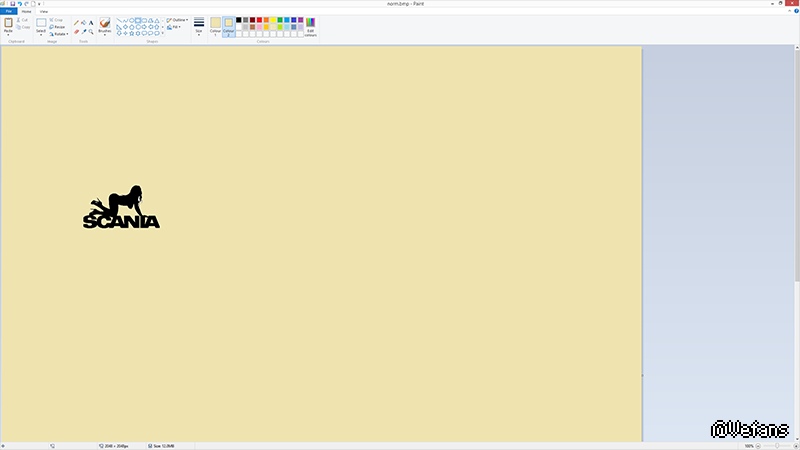The width and height of the screenshot is (800, 450).
Task: Click the Resize button
Action: 59,26
